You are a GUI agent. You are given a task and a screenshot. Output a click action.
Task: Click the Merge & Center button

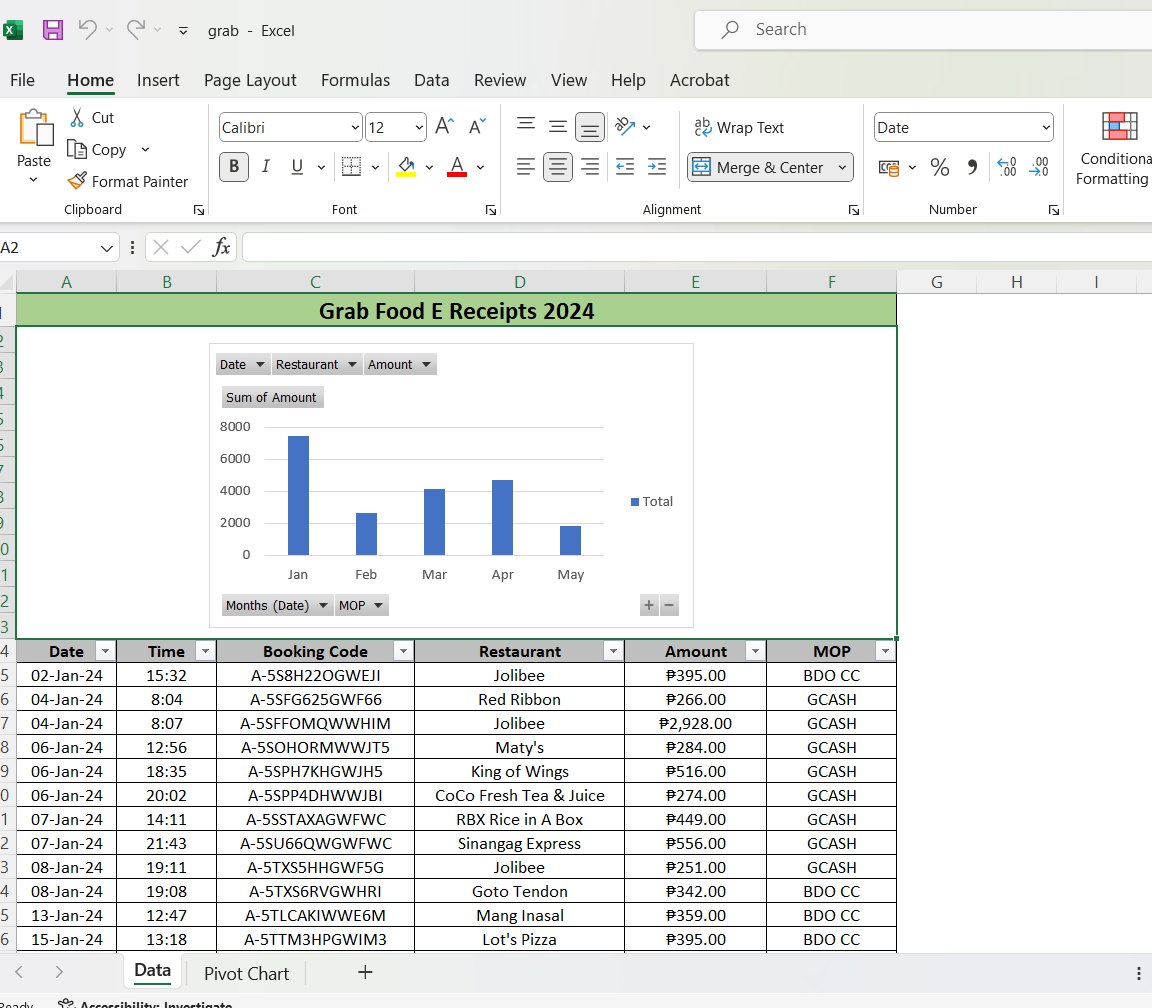tap(759, 167)
